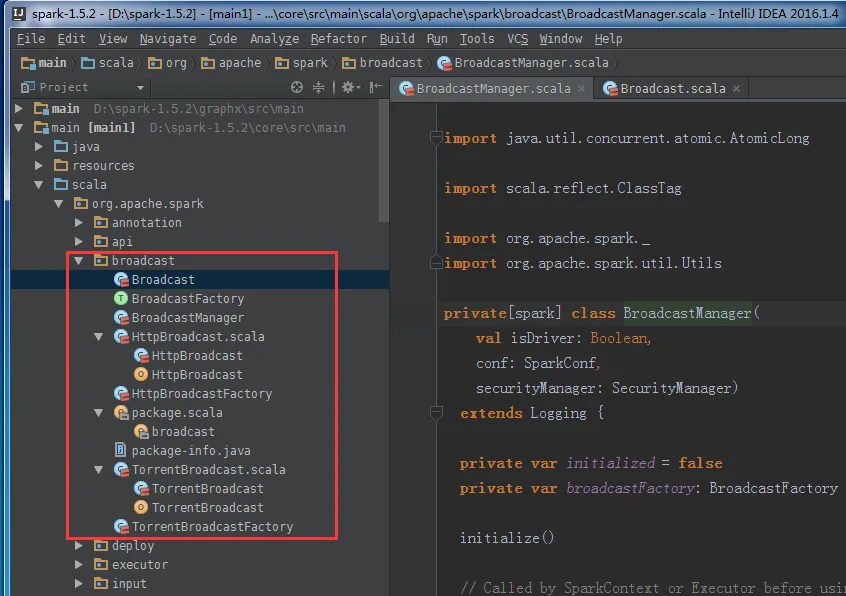The width and height of the screenshot is (846, 596).
Task: Open the Window menu
Action: click(561, 39)
